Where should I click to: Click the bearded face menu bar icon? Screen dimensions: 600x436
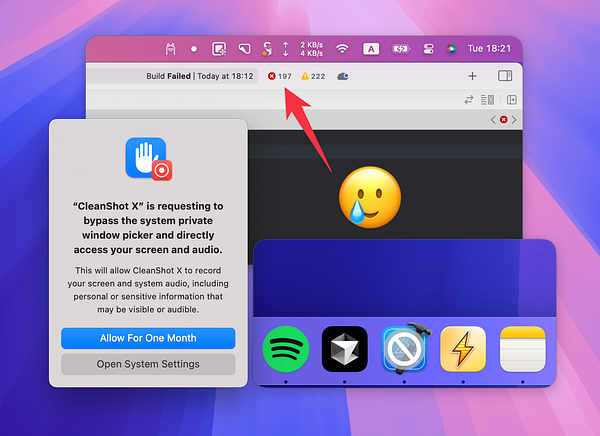click(x=267, y=49)
